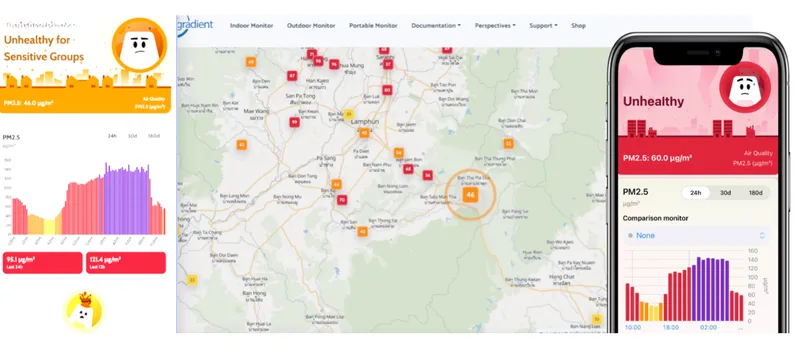Click the red 68 marker near Ban Jam Bon

click(408, 169)
